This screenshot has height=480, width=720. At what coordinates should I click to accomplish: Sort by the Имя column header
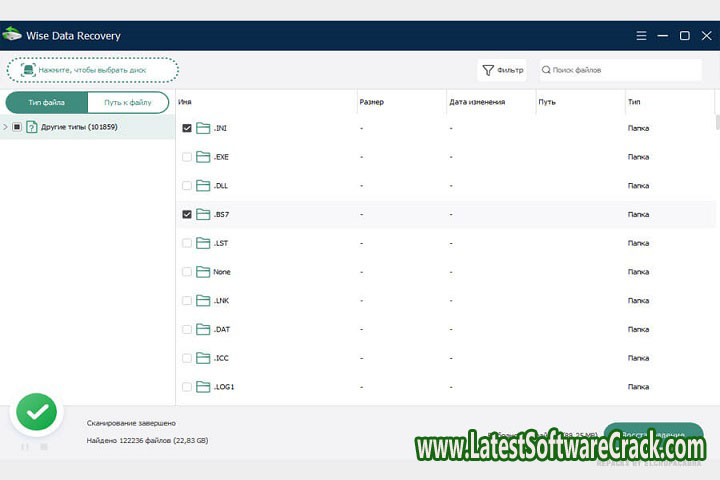186,102
